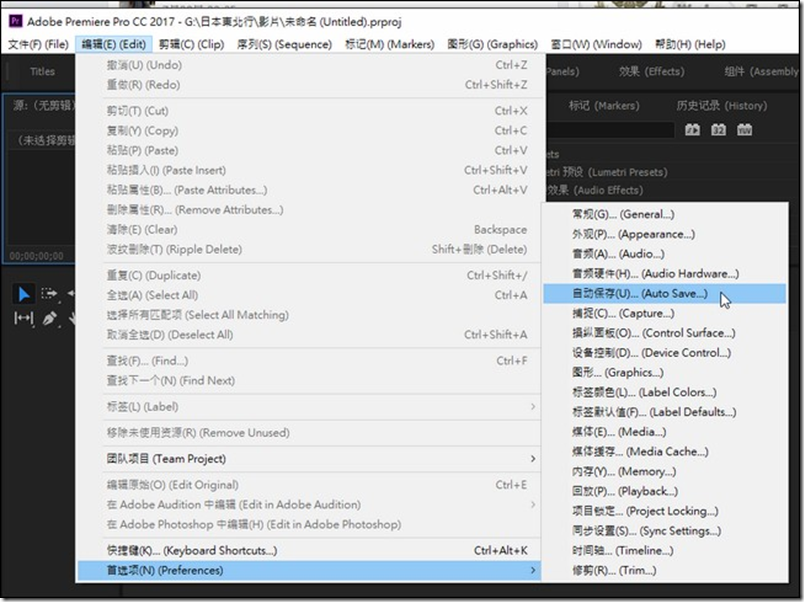Choose Auto Save preferences
The height and width of the screenshot is (602, 804).
665,294
